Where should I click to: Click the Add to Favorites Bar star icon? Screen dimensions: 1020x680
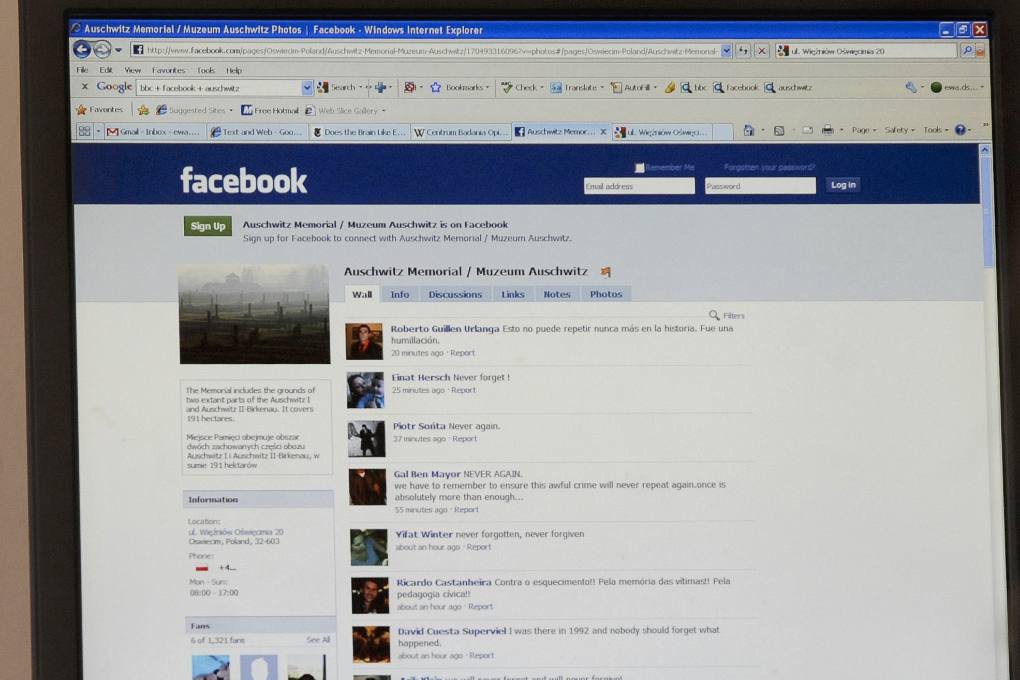tap(143, 110)
